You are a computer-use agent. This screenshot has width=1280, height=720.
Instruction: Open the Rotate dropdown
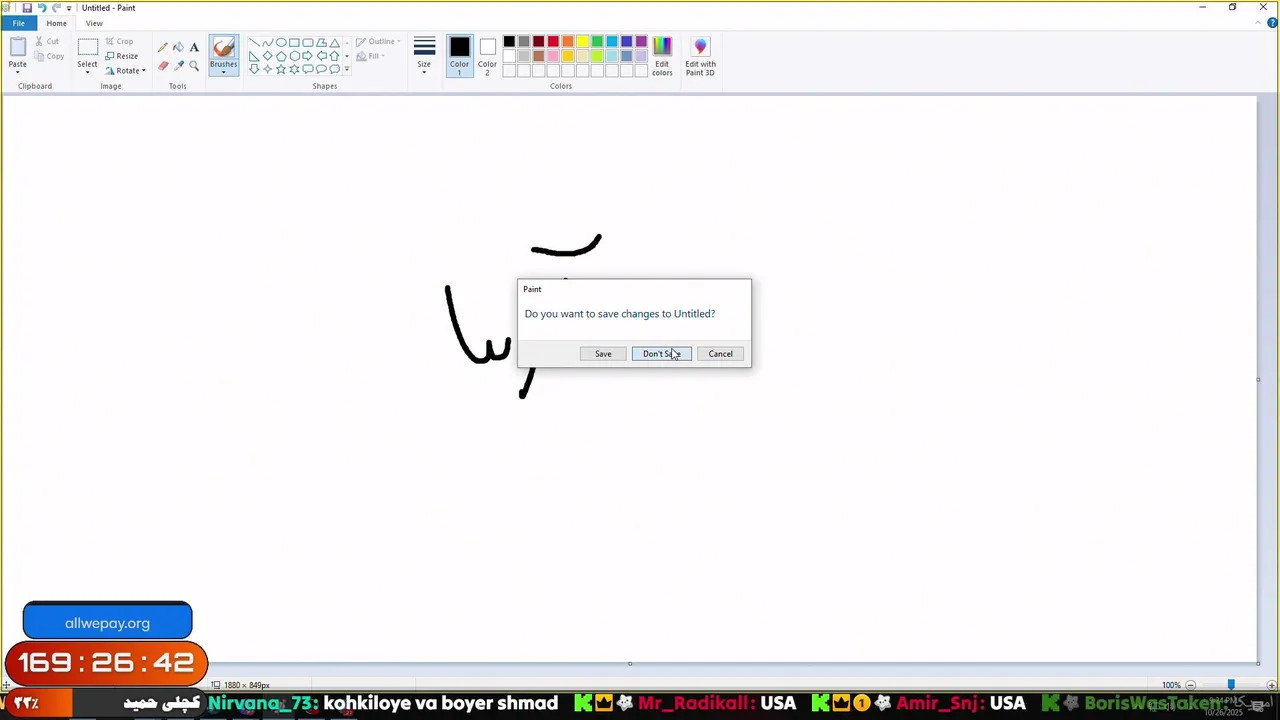126,71
